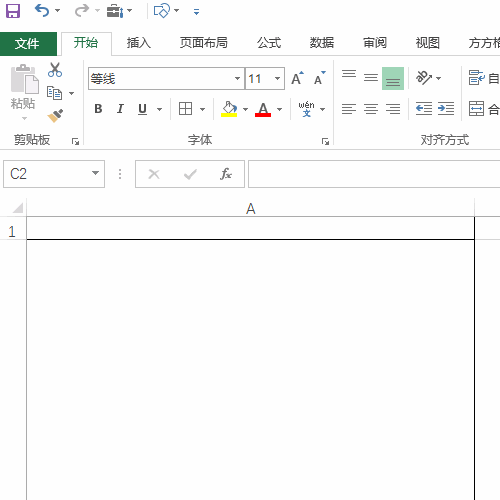
Task: Open the 剪贴板 dialog launcher
Action: click(x=76, y=142)
